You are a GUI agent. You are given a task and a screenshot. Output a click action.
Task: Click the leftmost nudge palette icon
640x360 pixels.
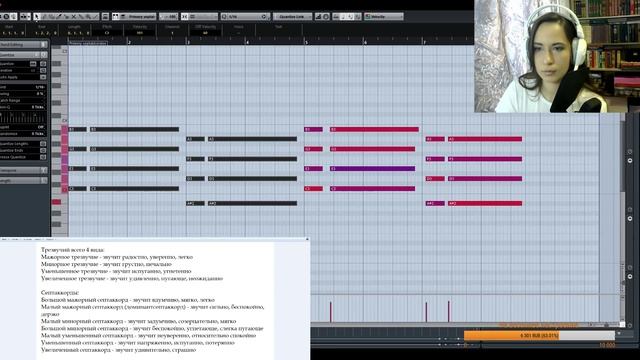point(336,17)
